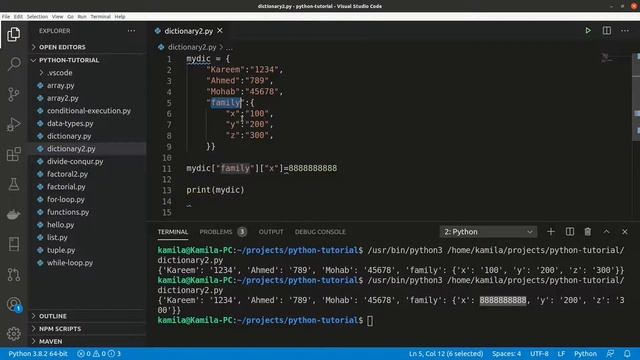Open the Help menu
Screen dimensions: 640x360
pos(120,16)
